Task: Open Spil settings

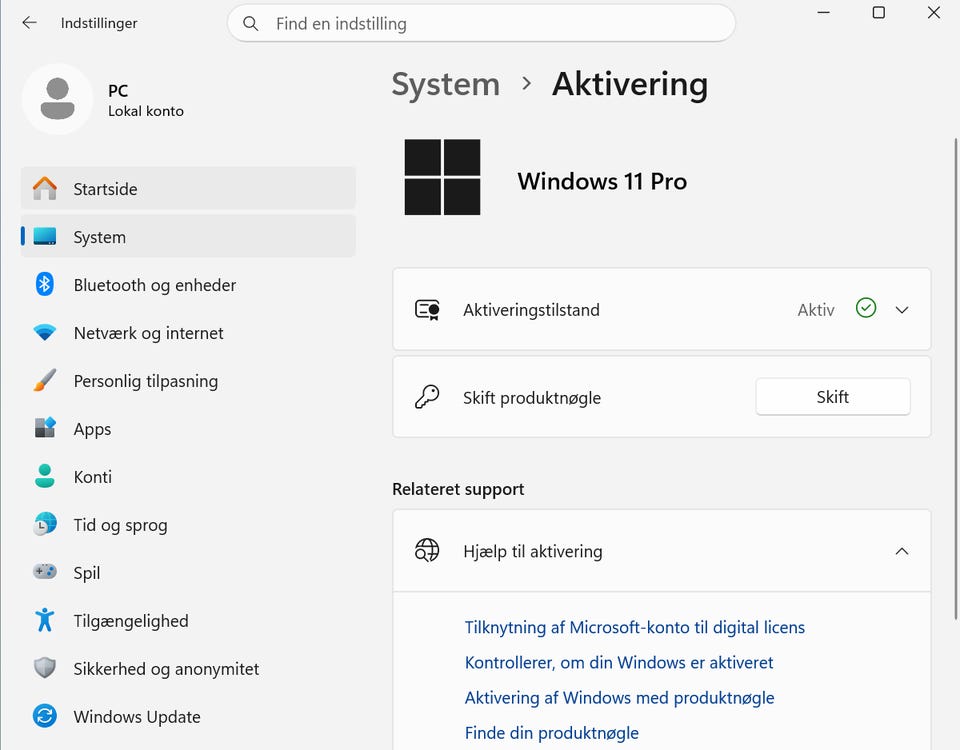Action: point(188,572)
